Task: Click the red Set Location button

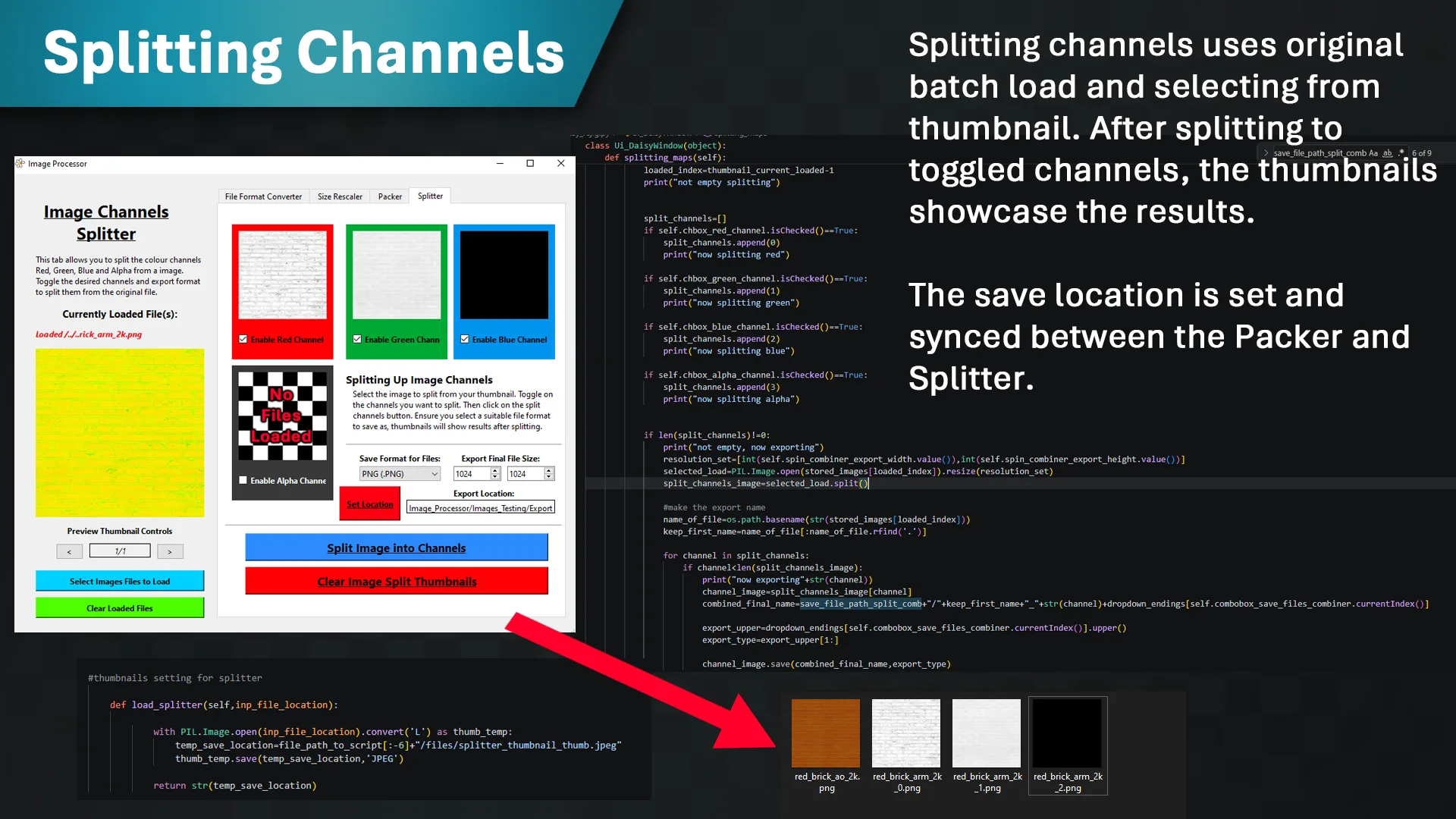Action: [x=370, y=504]
